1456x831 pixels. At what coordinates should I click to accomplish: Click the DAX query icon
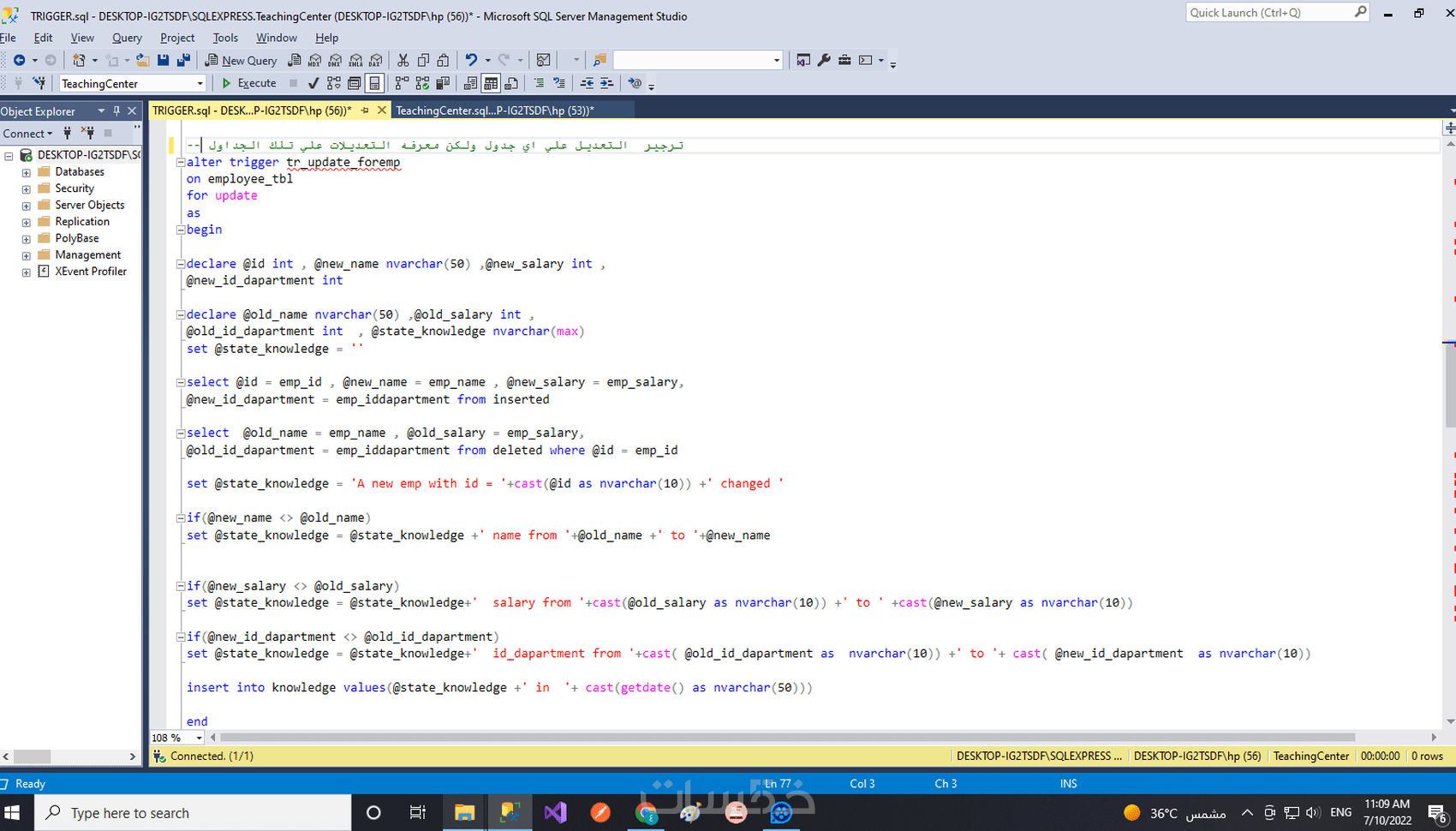[377, 60]
